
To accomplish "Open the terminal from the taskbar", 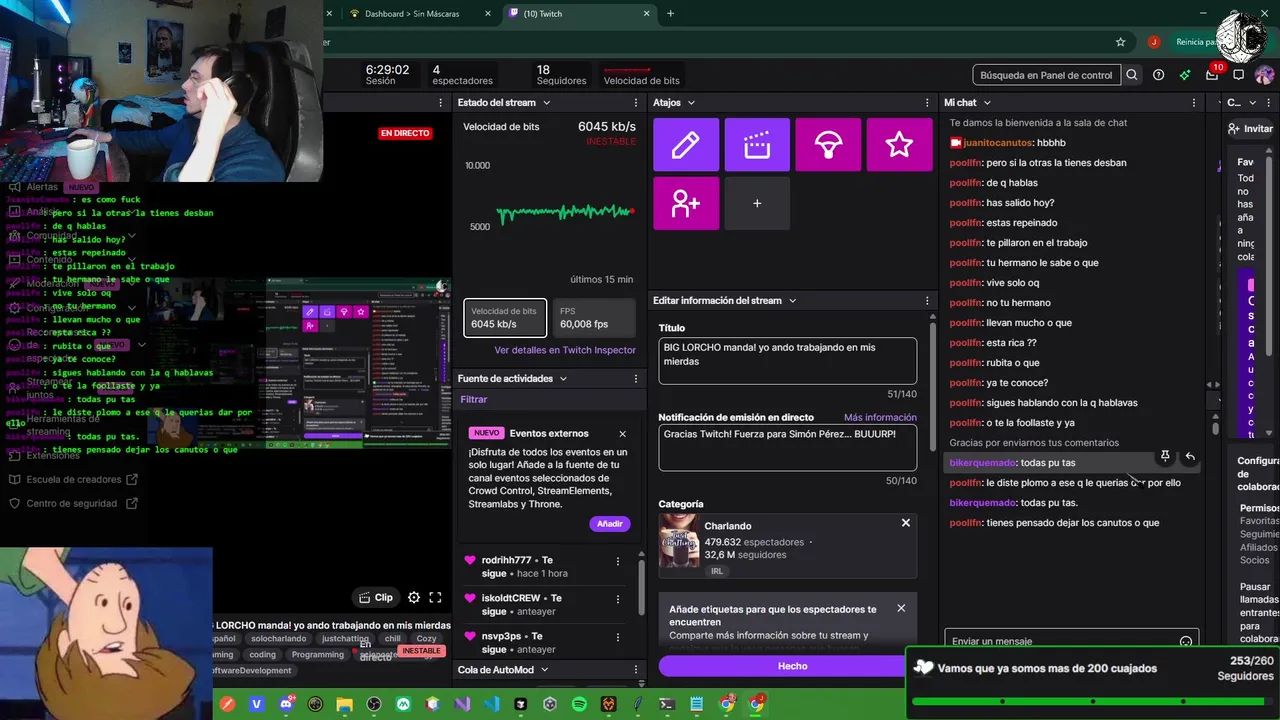I will (667, 704).
